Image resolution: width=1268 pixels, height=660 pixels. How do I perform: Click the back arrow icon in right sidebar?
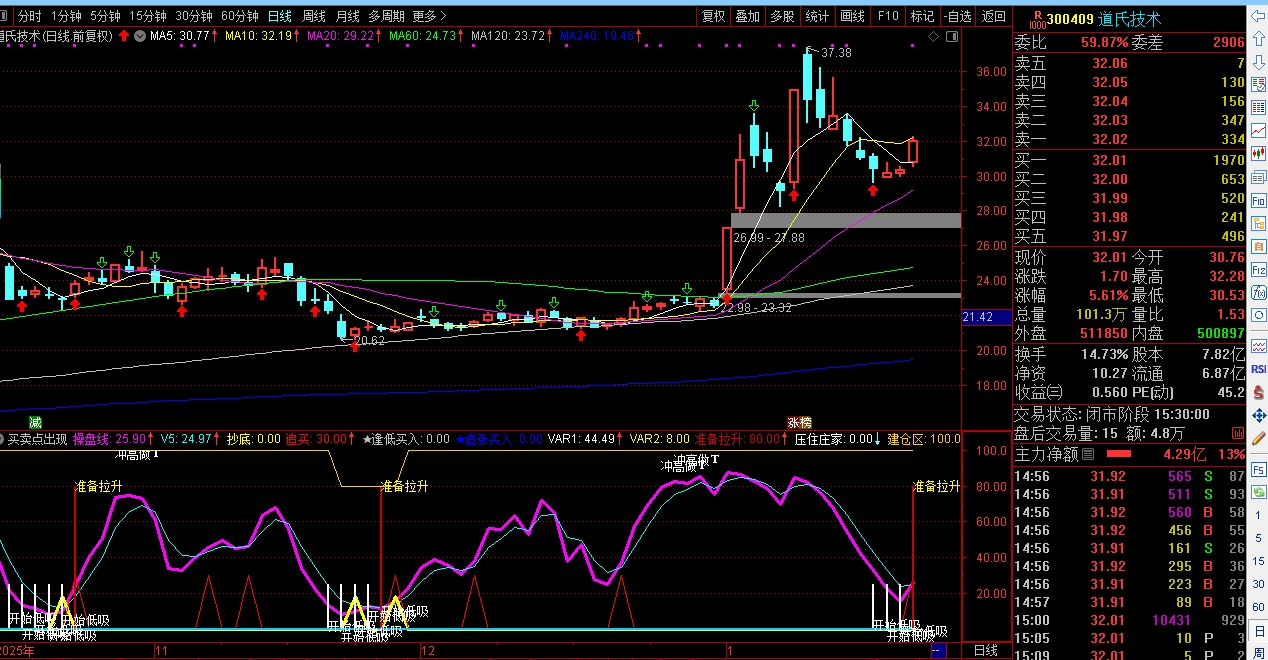[1258, 15]
